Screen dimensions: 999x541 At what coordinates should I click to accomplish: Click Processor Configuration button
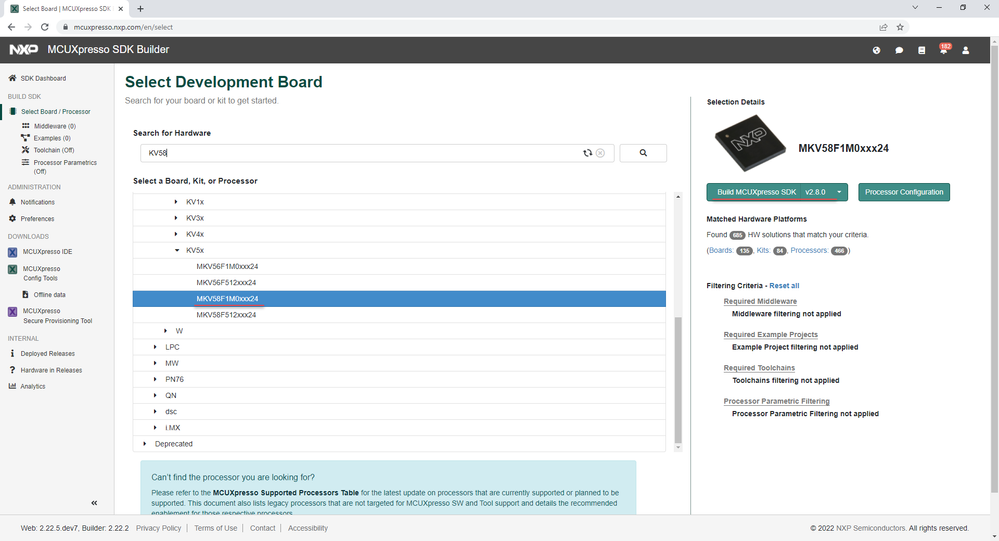point(904,192)
